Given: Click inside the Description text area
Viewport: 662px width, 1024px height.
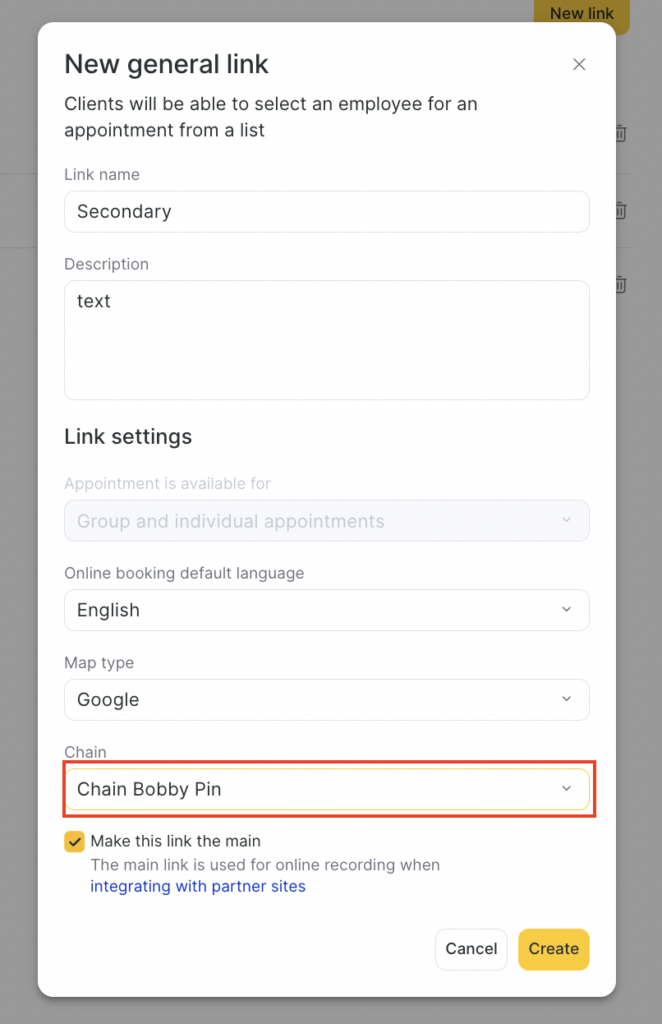Looking at the screenshot, I should point(326,340).
